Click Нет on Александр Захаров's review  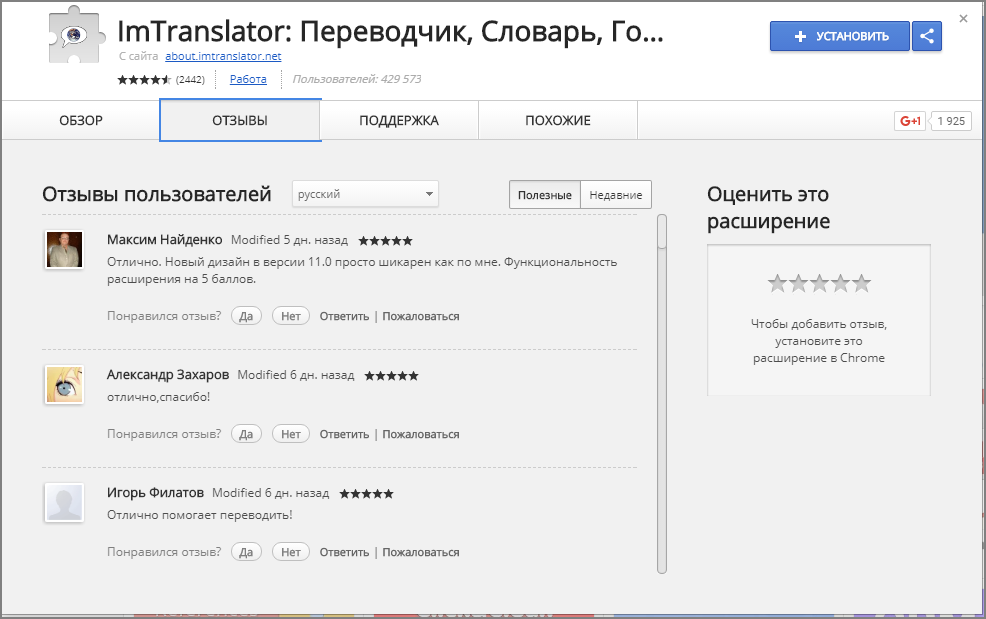(290, 433)
